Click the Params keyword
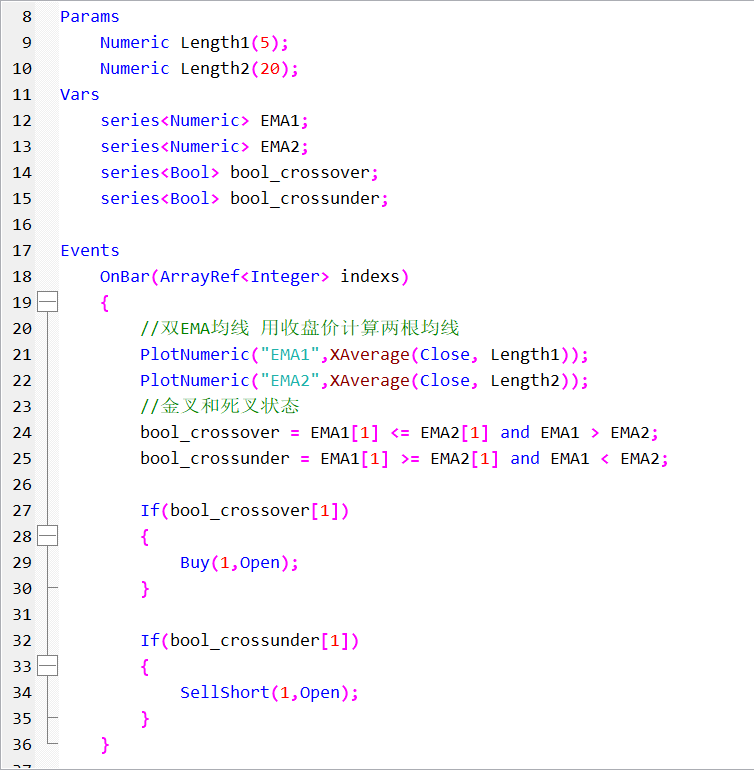The width and height of the screenshot is (754, 770). [89, 16]
